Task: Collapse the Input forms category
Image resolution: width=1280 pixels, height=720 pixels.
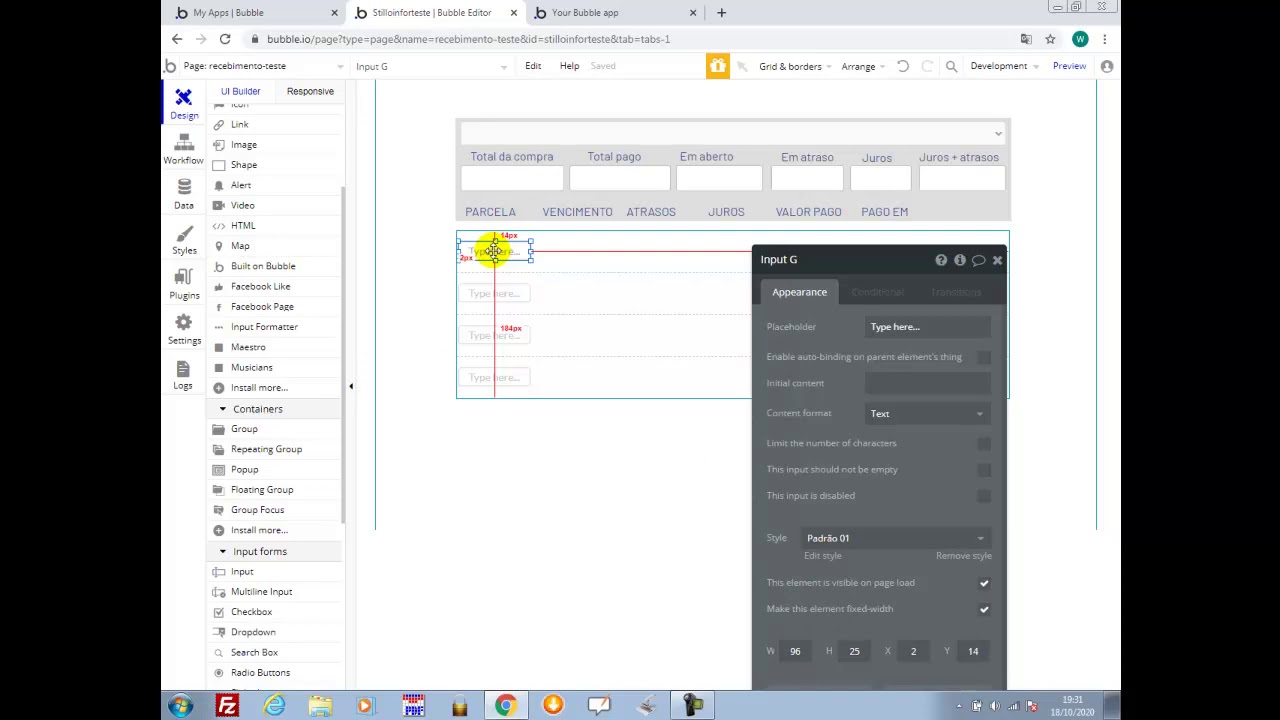Action: coord(223,552)
